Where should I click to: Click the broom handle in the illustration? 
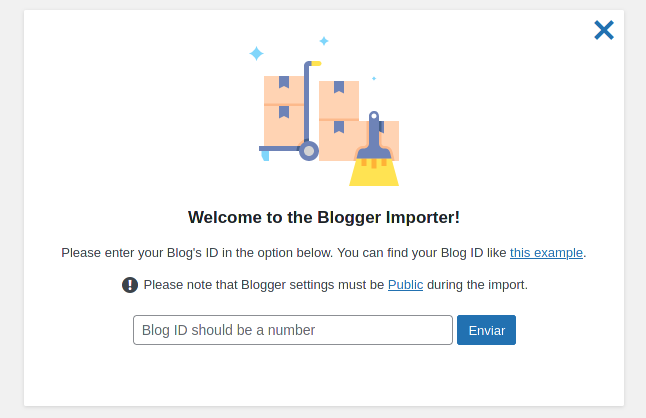(374, 131)
